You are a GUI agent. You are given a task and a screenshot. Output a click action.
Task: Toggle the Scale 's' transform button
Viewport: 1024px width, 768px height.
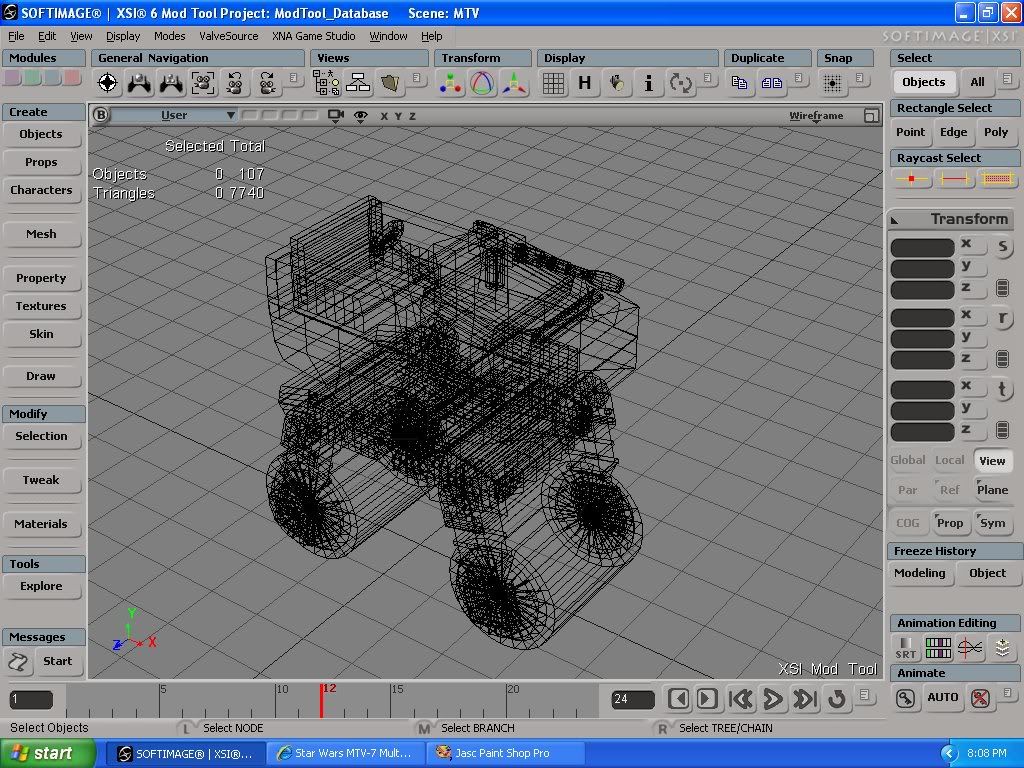coord(1002,247)
